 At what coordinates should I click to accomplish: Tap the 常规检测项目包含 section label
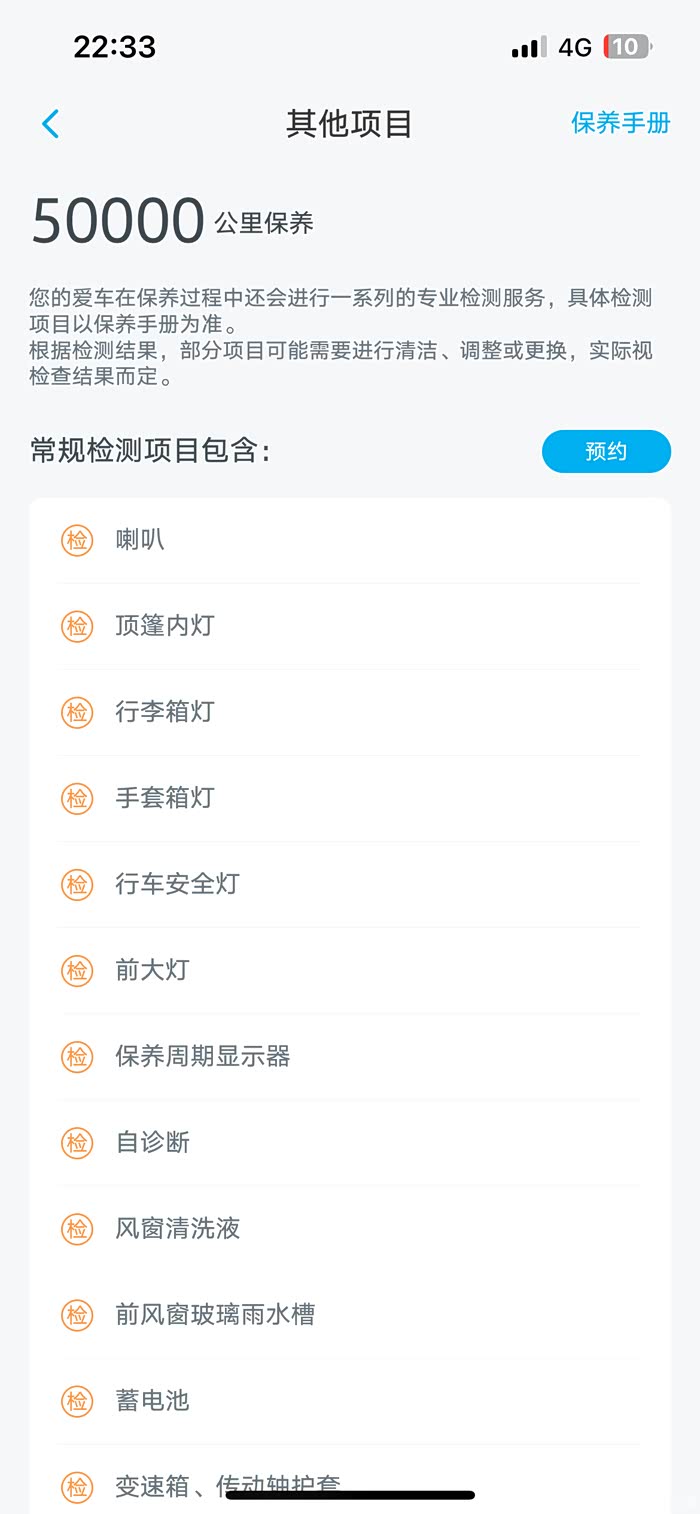150,451
